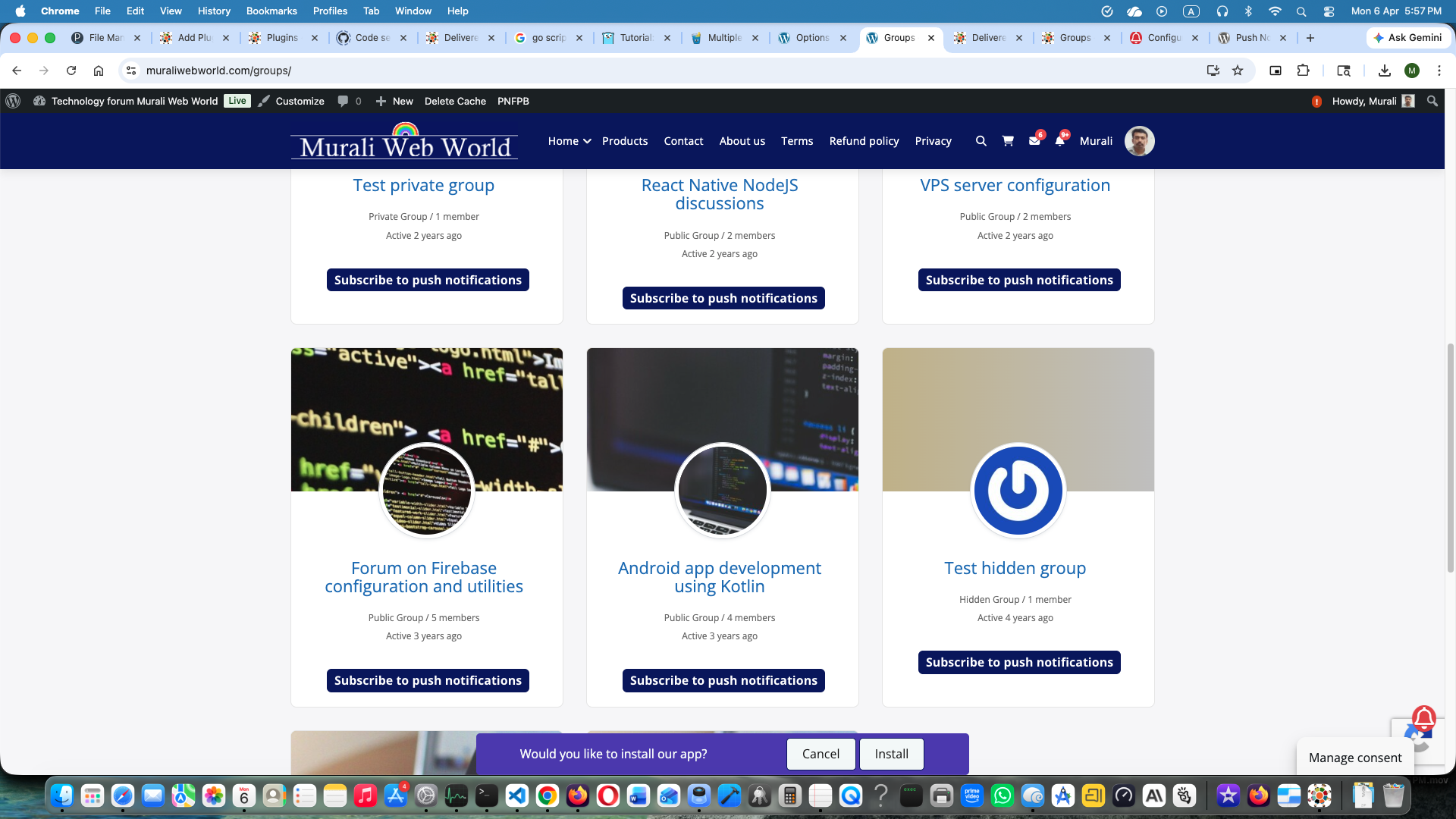Open the shopping cart icon

pos(1008,141)
